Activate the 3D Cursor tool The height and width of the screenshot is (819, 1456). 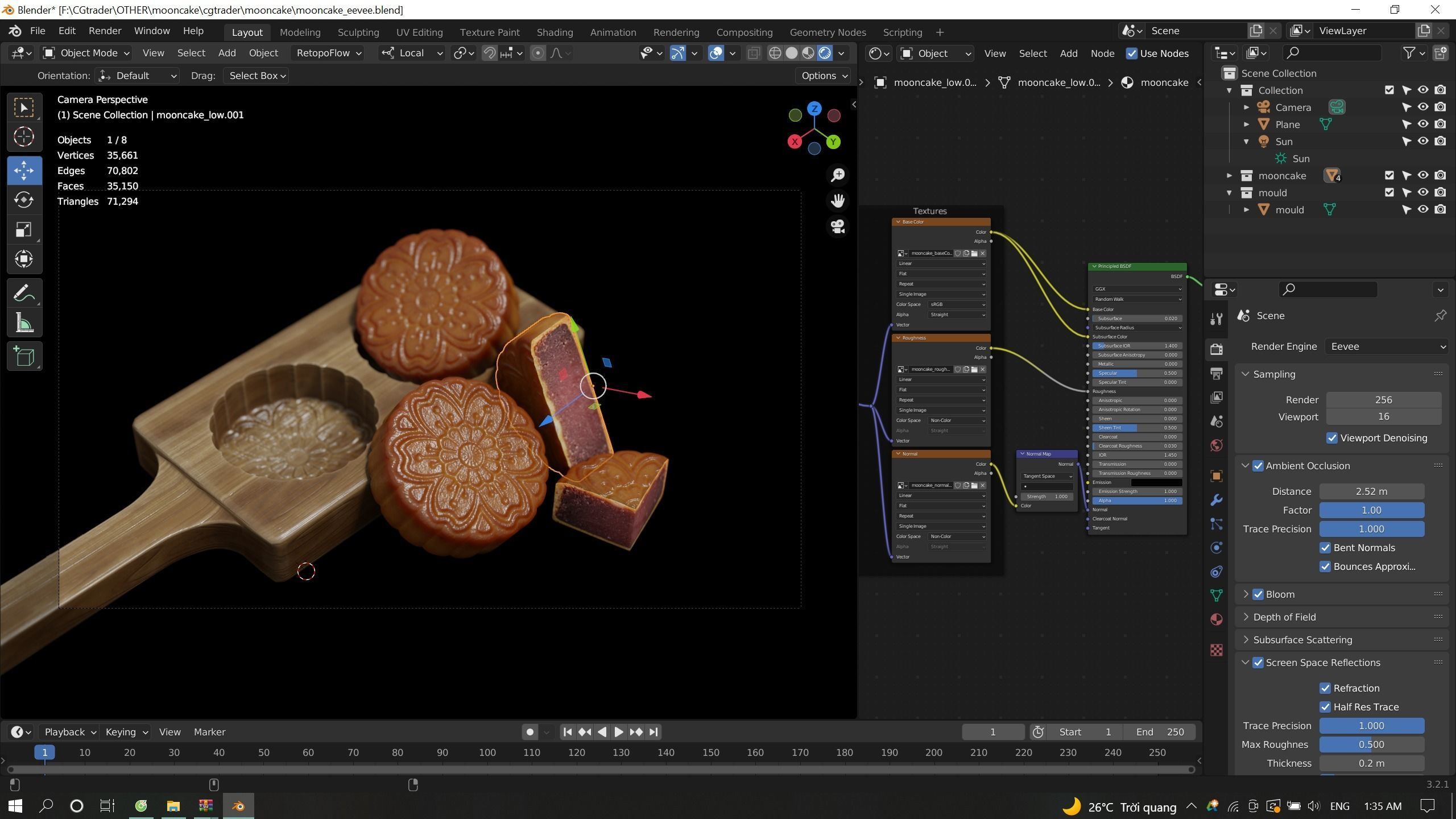coord(24,137)
